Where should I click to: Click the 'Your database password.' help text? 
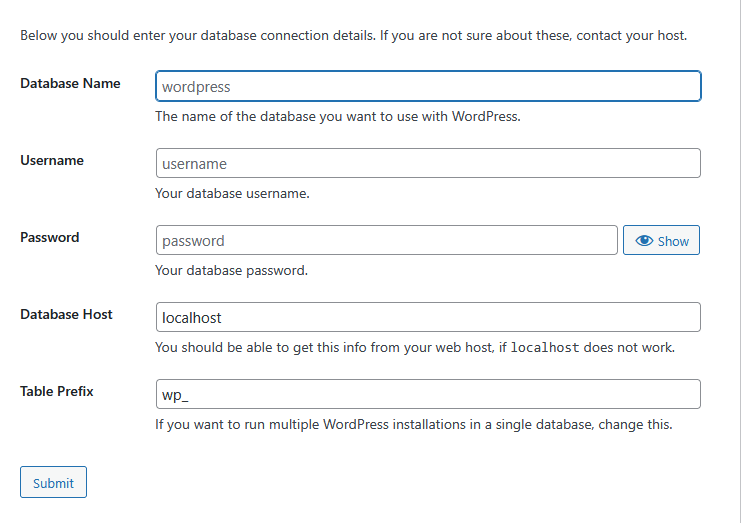[x=232, y=270]
